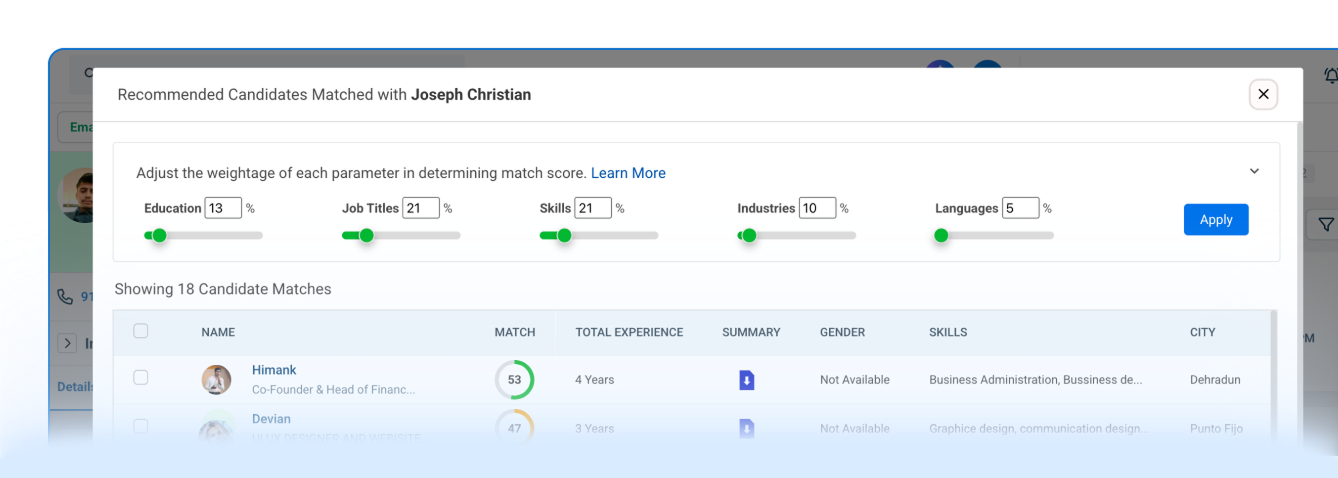Sort by the MATCH column header

coord(515,332)
